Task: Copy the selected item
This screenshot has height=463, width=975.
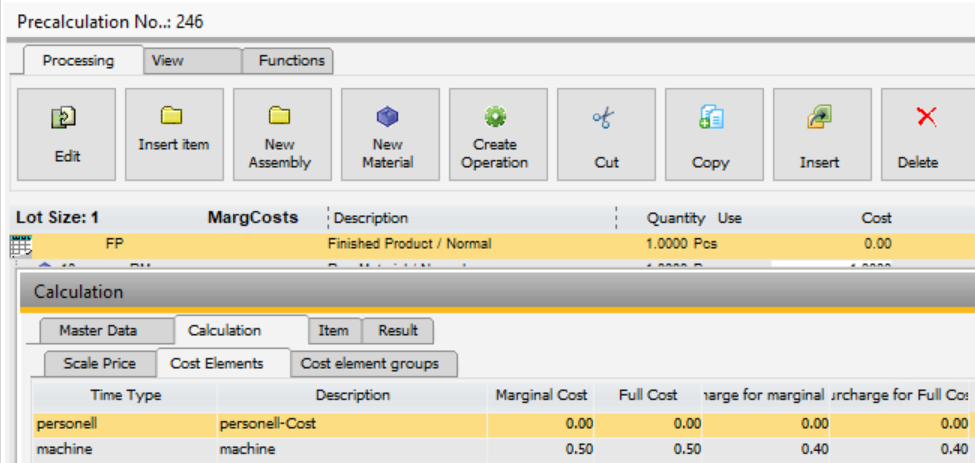Action: coord(711,119)
